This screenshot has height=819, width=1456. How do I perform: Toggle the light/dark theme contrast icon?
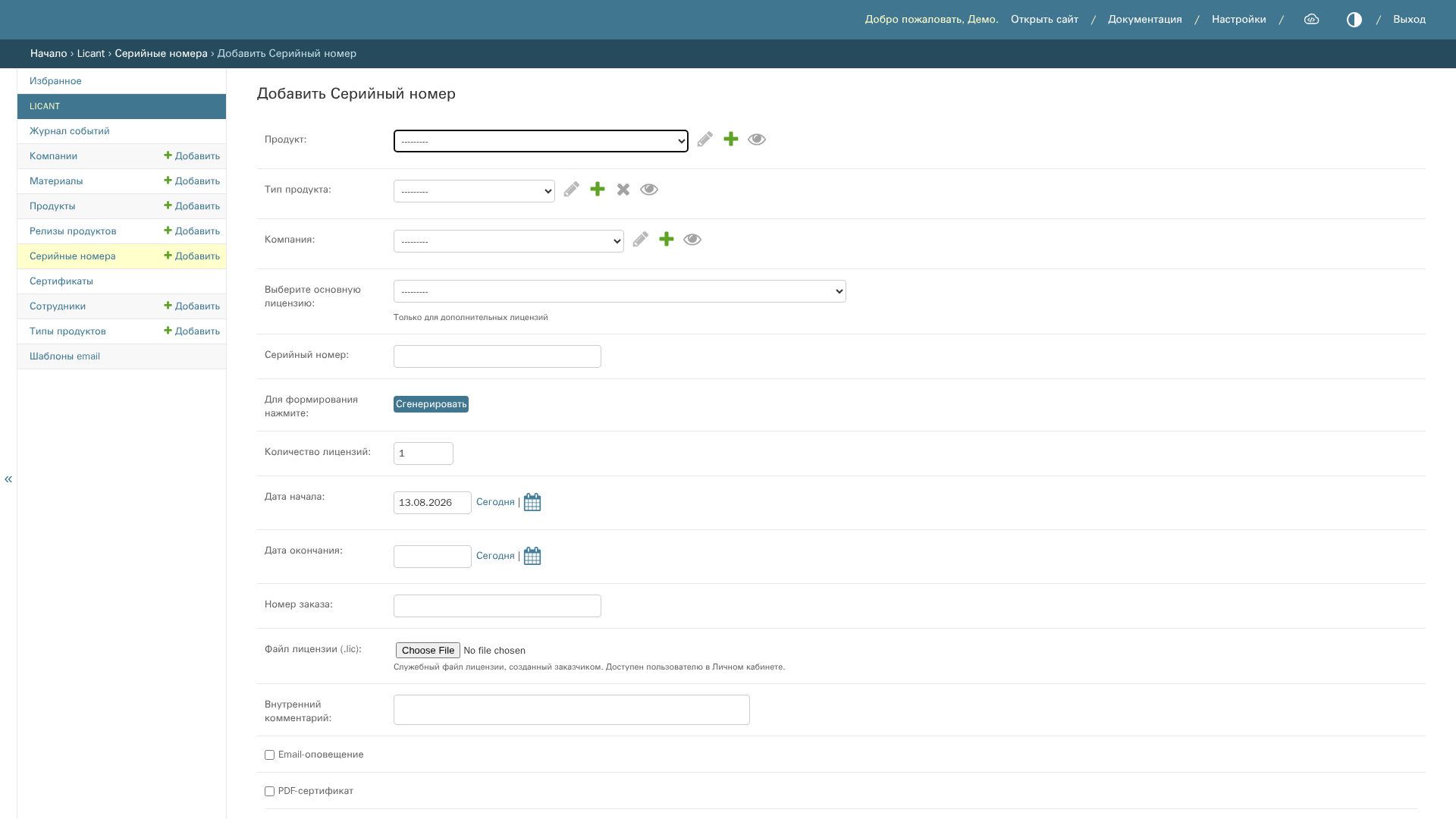click(x=1354, y=20)
